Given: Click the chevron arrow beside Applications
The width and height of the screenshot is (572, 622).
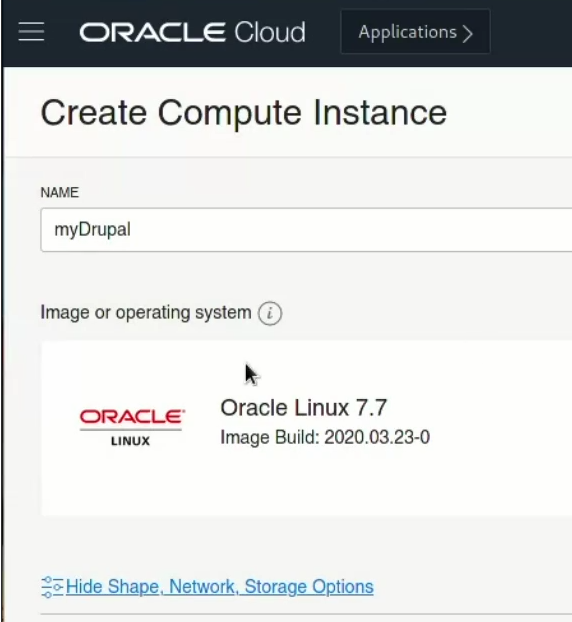Looking at the screenshot, I should [x=468, y=33].
